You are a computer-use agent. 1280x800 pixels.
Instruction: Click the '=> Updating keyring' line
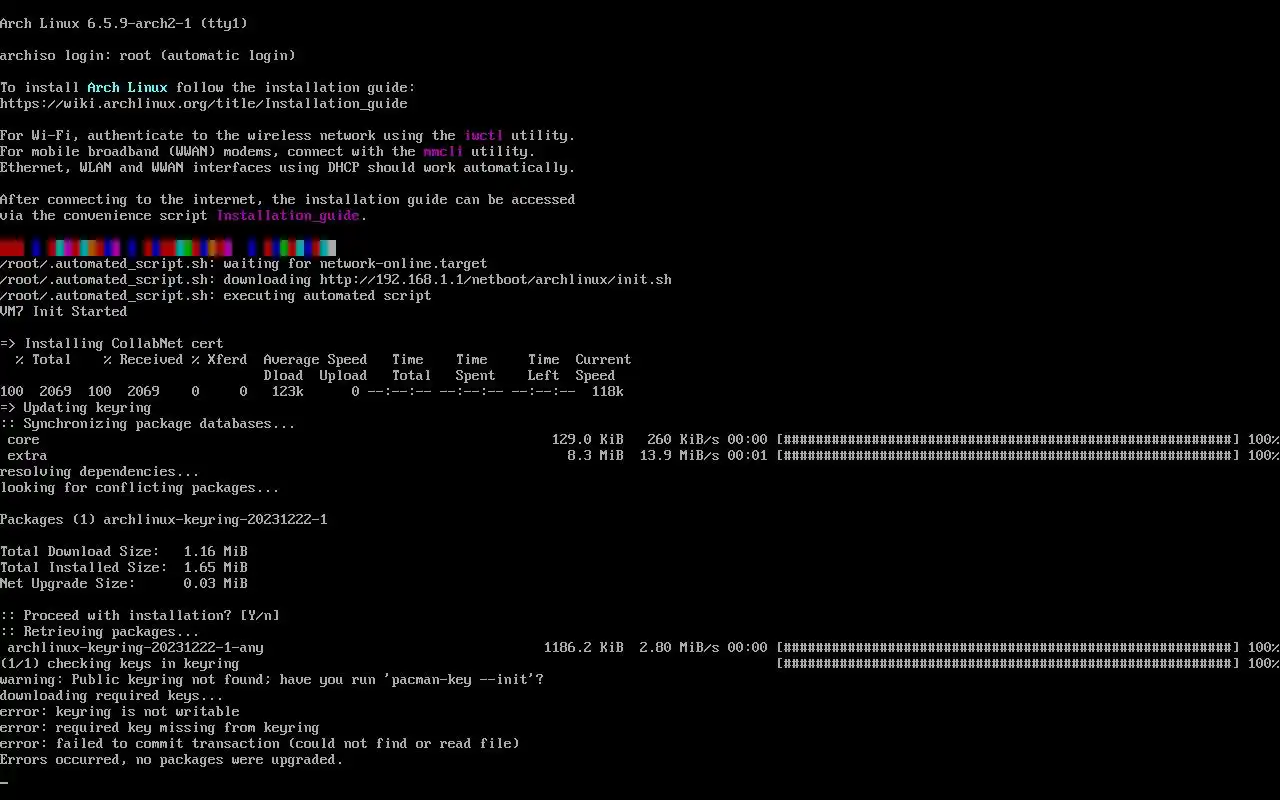tap(76, 407)
